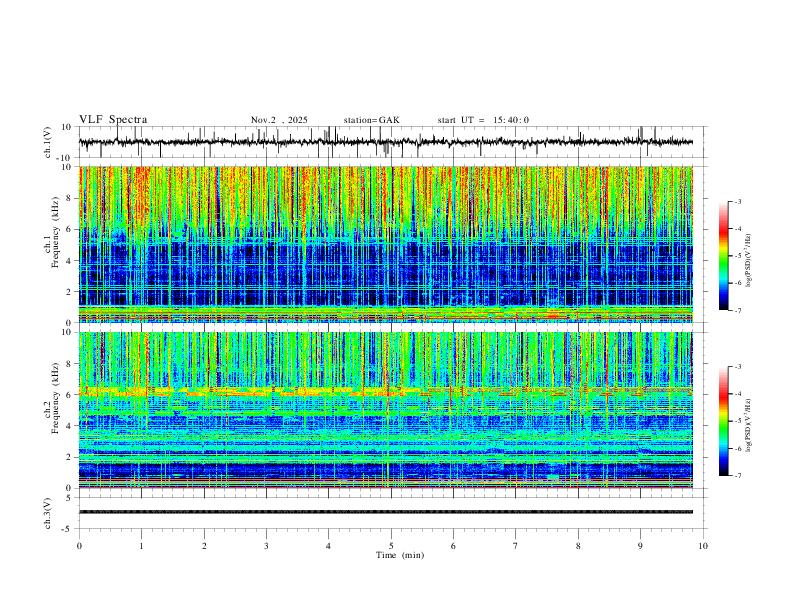The image size is (792, 612).
Task: Click the ch.3 flat black signal band
Action: [x=386, y=512]
